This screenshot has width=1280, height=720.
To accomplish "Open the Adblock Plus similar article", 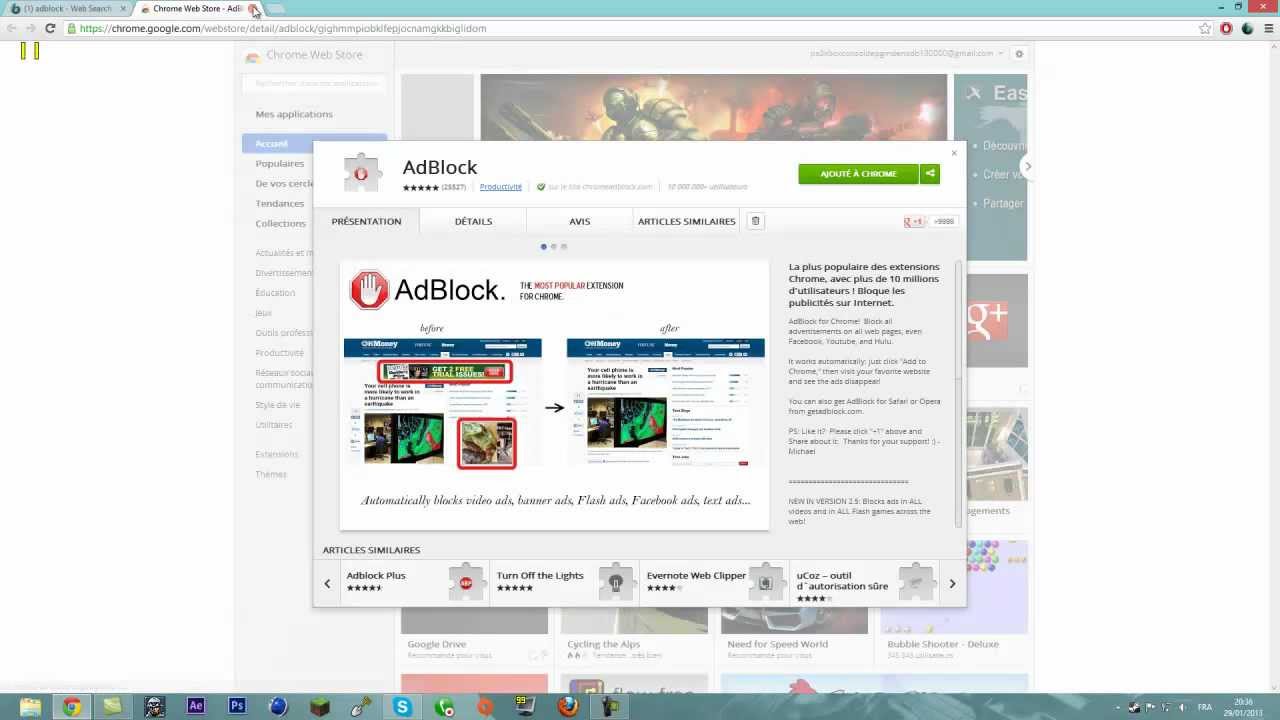I will 415,582.
